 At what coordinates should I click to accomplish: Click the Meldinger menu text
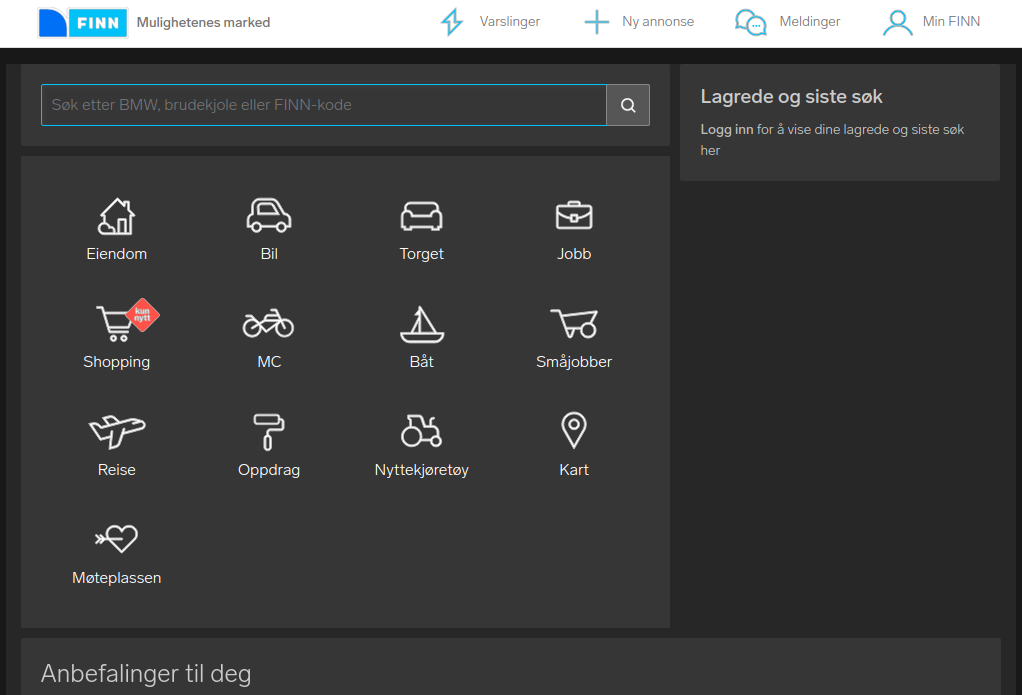coord(810,22)
